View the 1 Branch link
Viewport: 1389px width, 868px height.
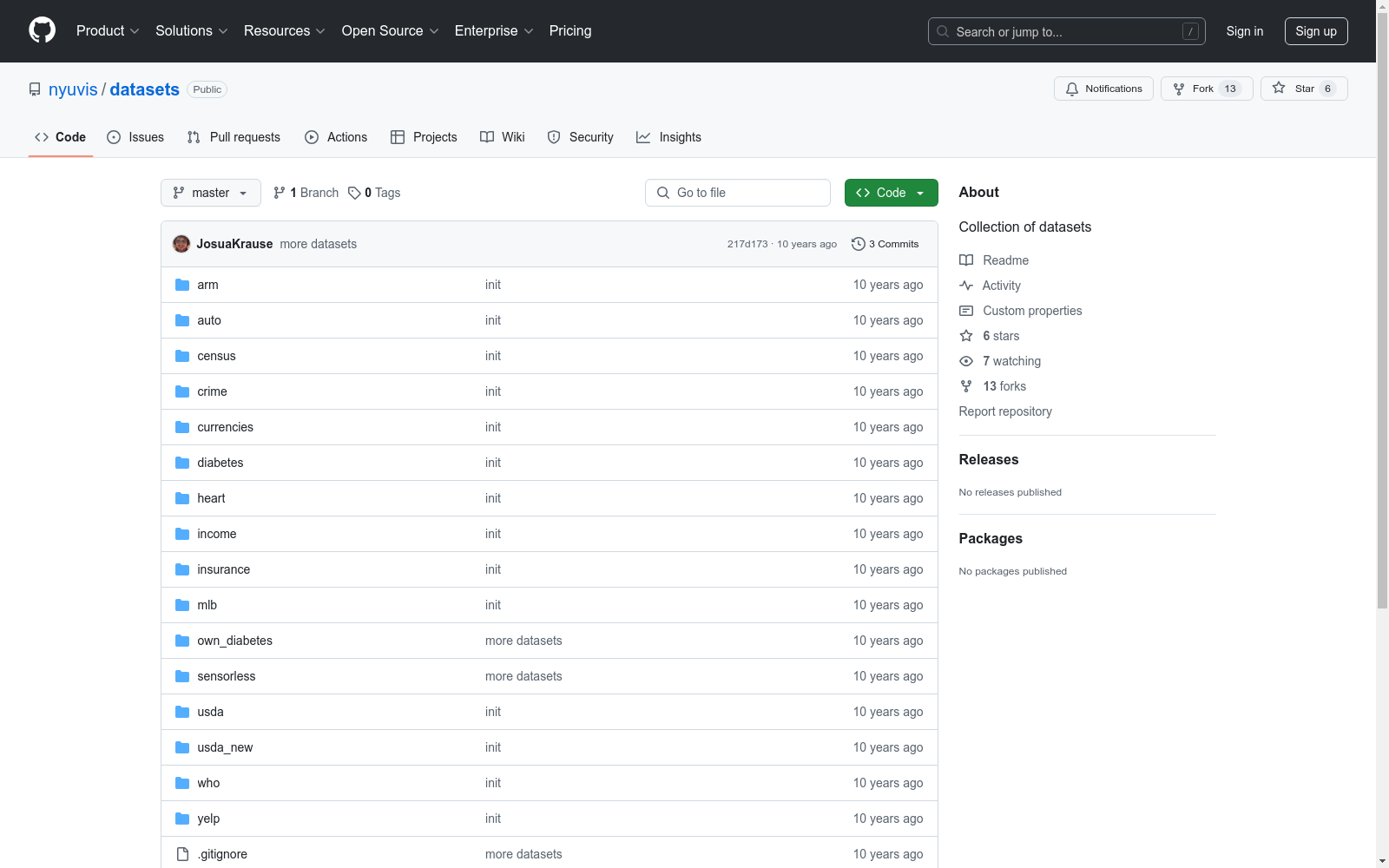306,193
